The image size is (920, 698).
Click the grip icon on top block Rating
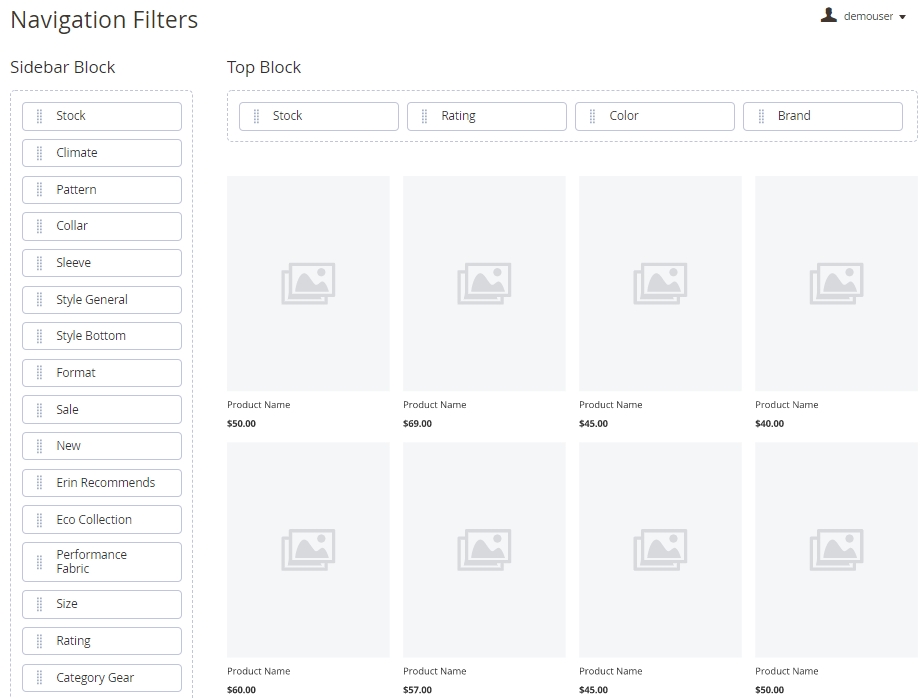(x=424, y=116)
